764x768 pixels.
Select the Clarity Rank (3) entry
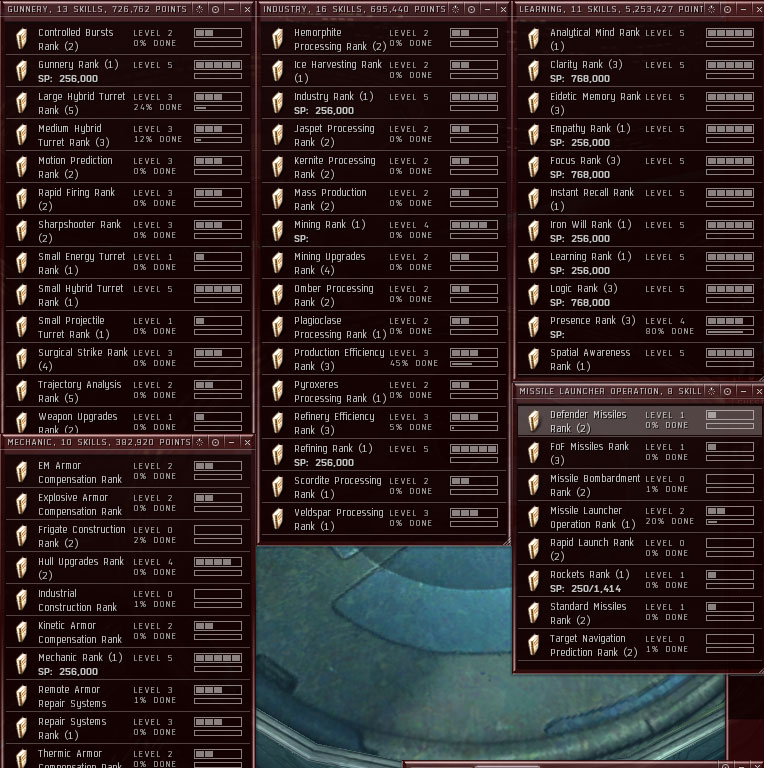pos(640,71)
